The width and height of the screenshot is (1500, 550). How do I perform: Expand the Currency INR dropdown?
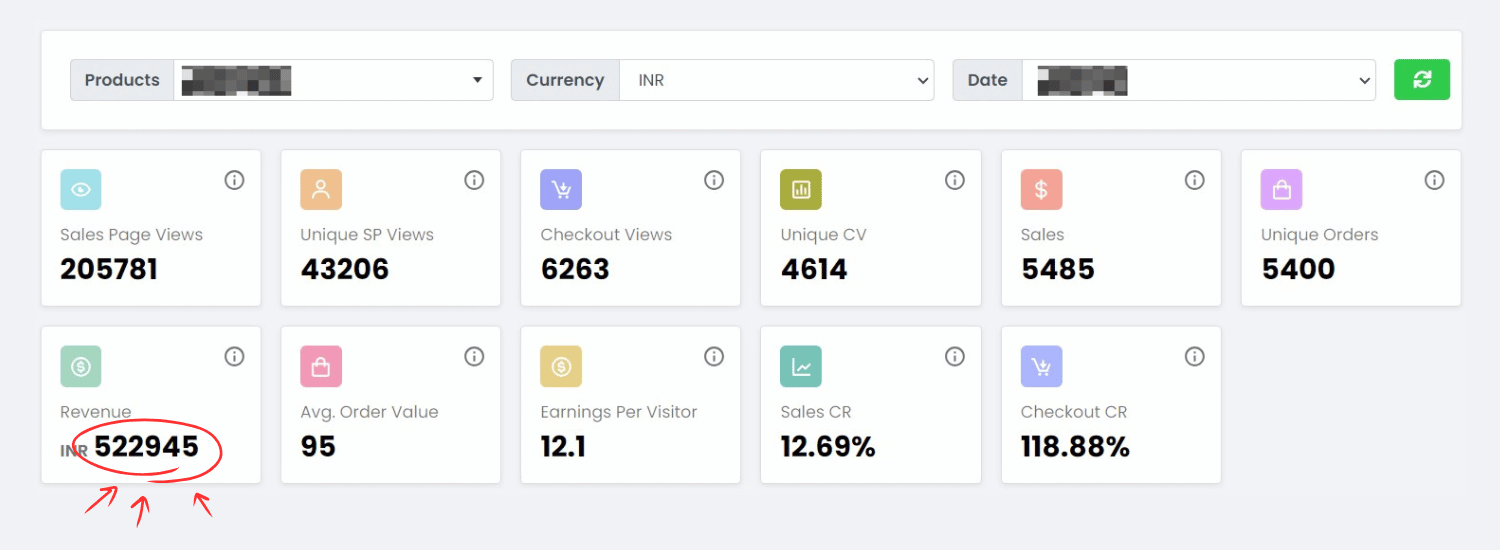(x=776, y=80)
